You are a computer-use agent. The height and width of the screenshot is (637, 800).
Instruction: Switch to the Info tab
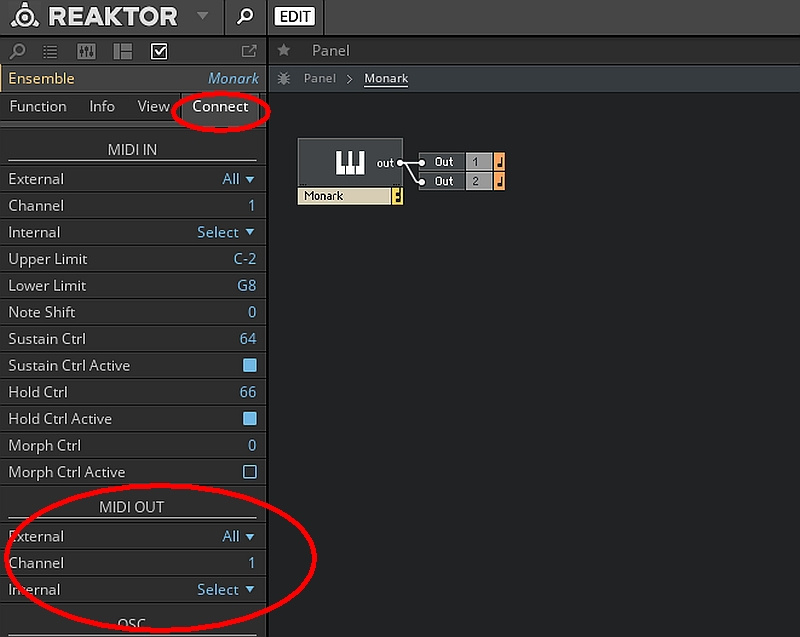click(x=102, y=106)
